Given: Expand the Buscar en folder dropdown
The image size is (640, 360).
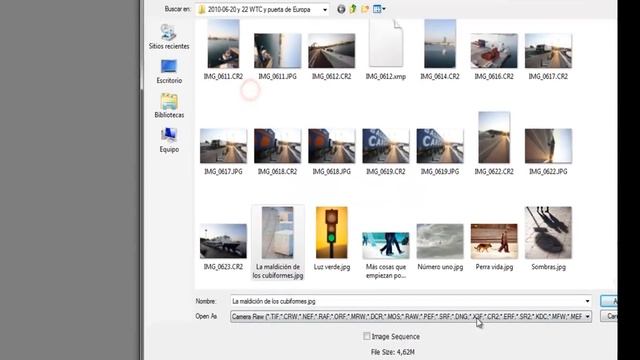Looking at the screenshot, I should 325,9.
